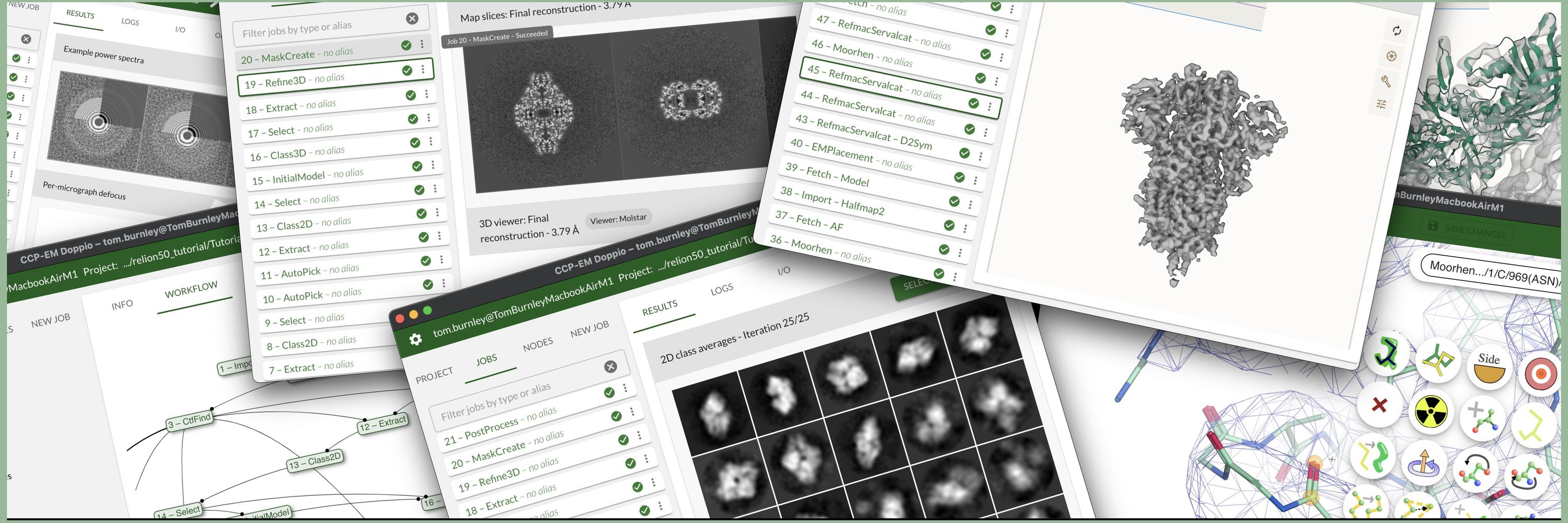
Task: Click the yellow zigzag to green blob icon
Action: tap(1372, 456)
